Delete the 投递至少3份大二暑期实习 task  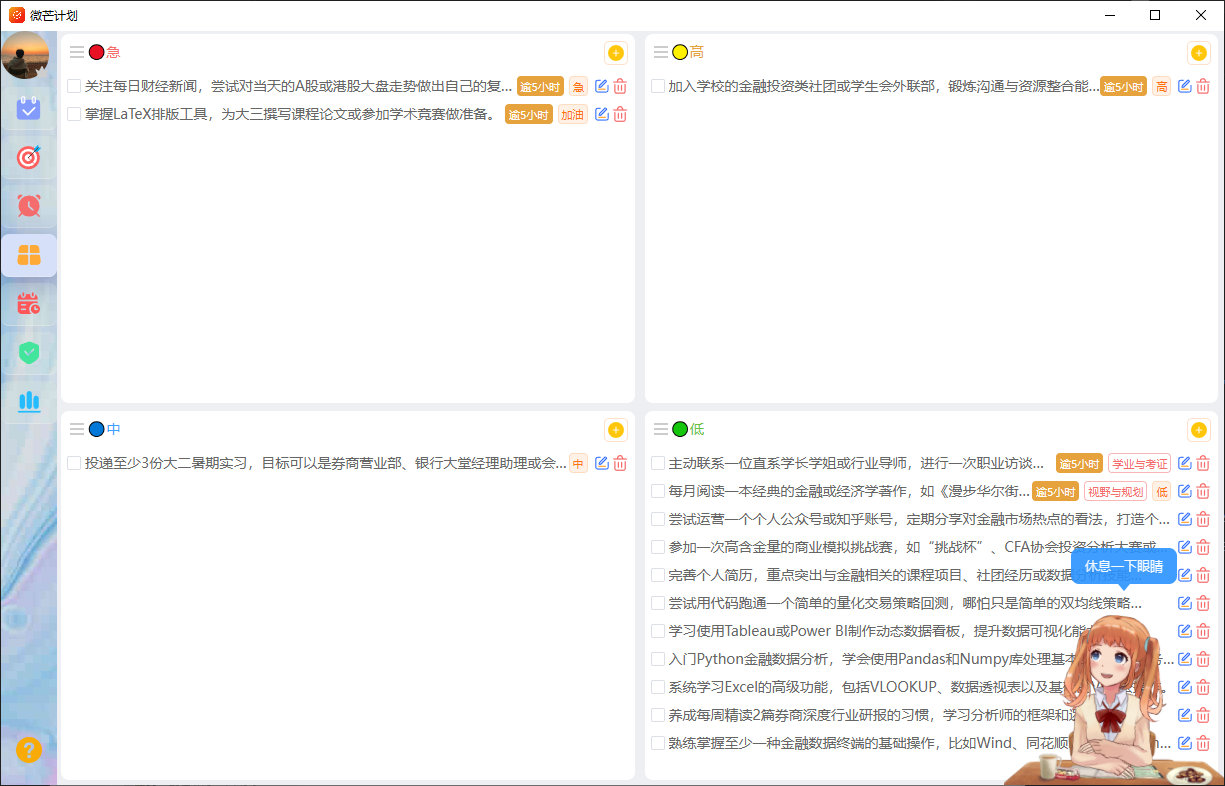(x=620, y=463)
